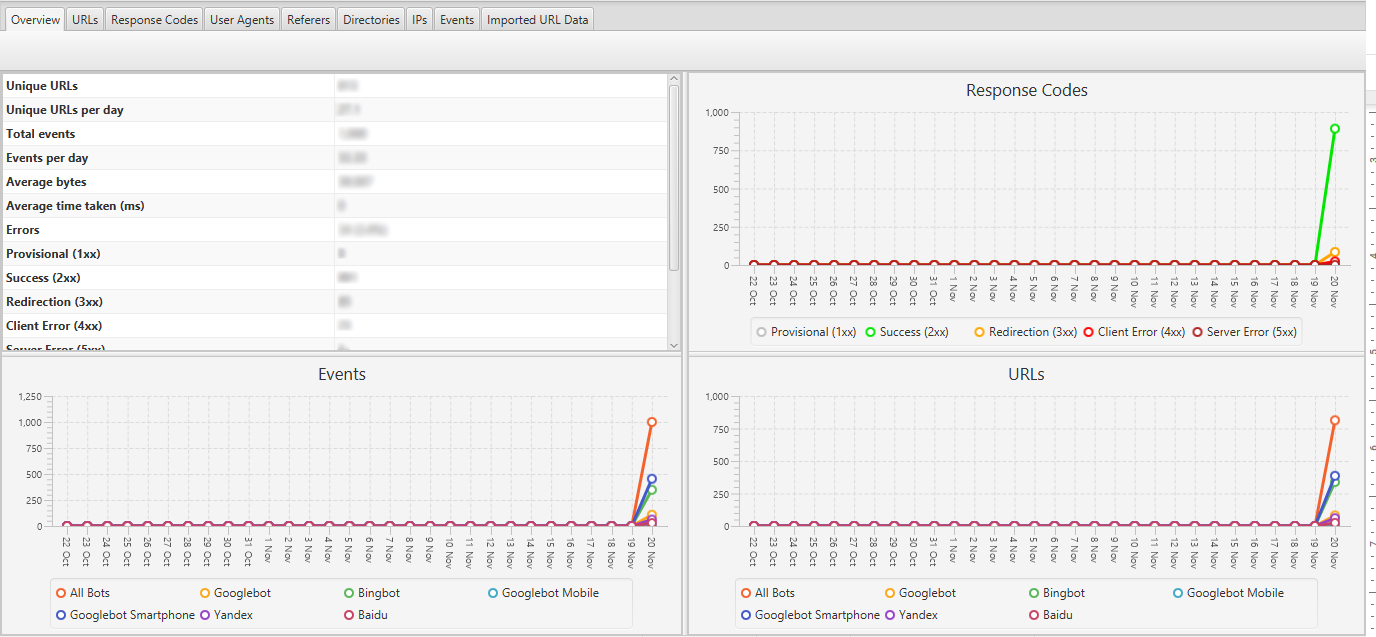1376x637 pixels.
Task: Click Googlebot Smartphone legend marker in Events chart
Action: (61, 615)
